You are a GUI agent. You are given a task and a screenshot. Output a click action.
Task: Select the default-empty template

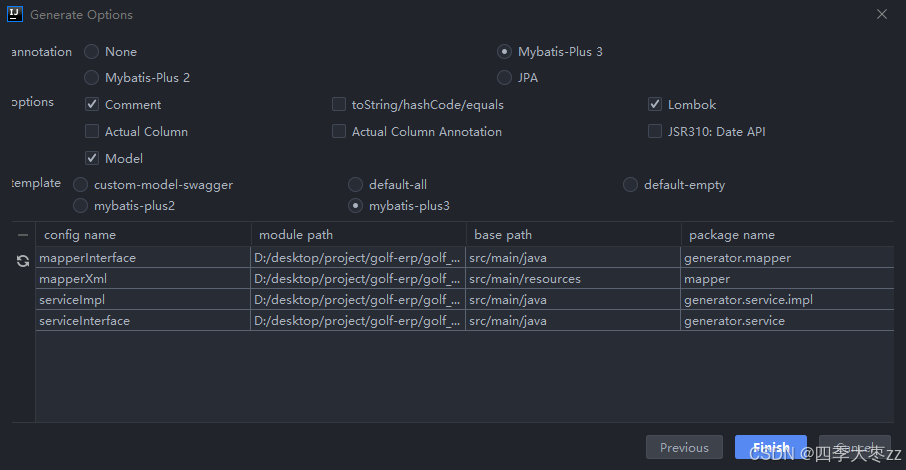(630, 184)
